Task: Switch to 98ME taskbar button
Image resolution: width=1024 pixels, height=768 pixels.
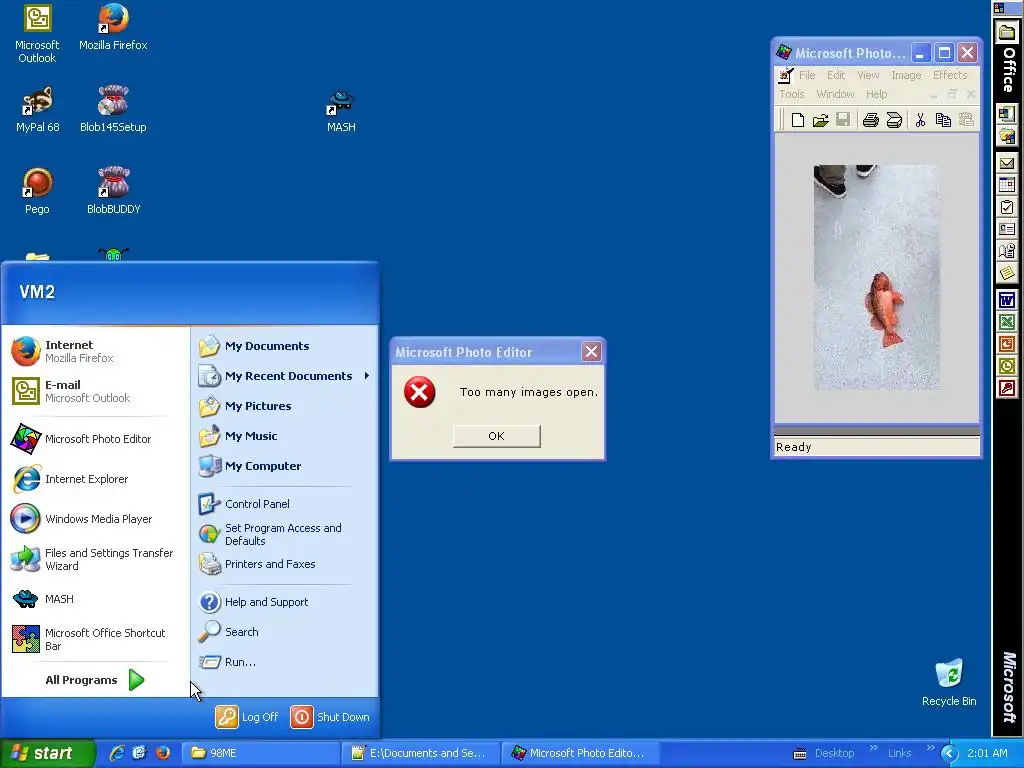Action: pyautogui.click(x=261, y=753)
